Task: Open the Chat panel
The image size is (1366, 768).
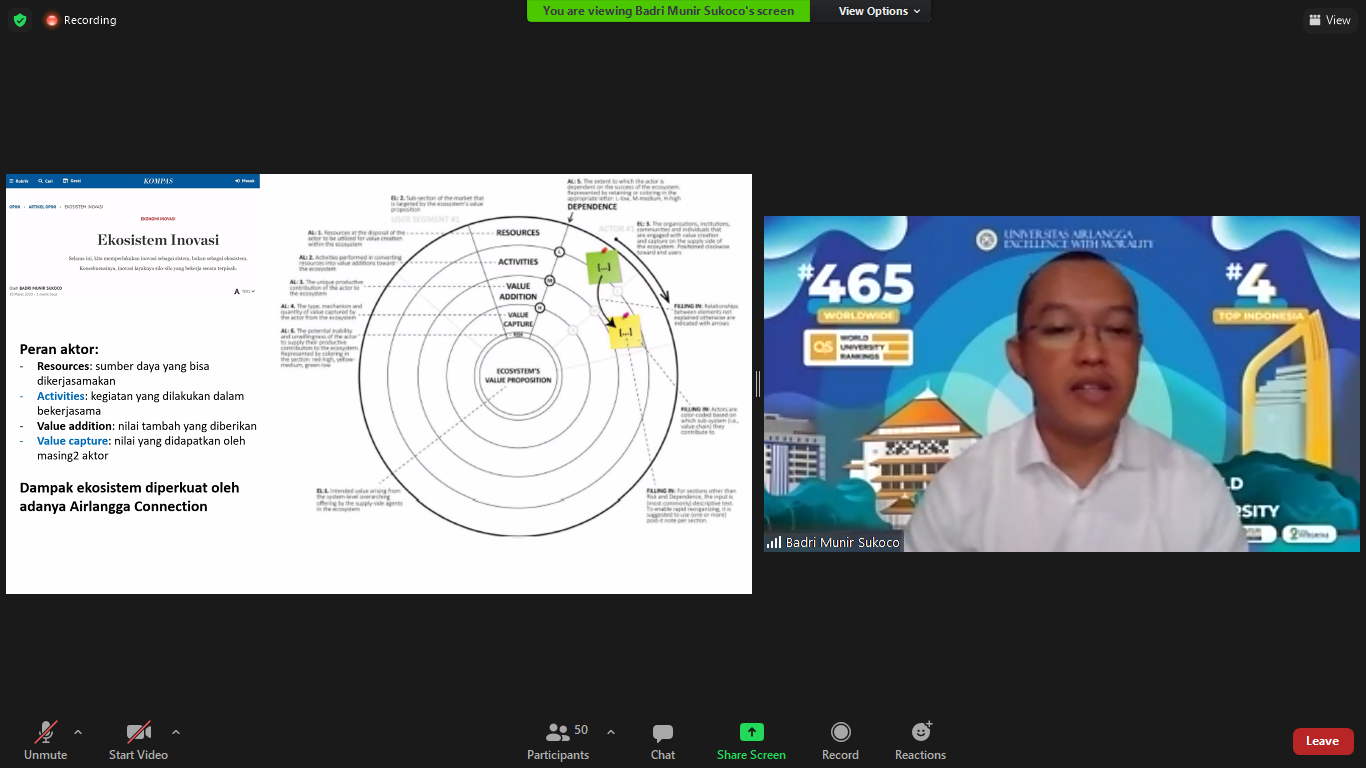Action: [x=662, y=741]
